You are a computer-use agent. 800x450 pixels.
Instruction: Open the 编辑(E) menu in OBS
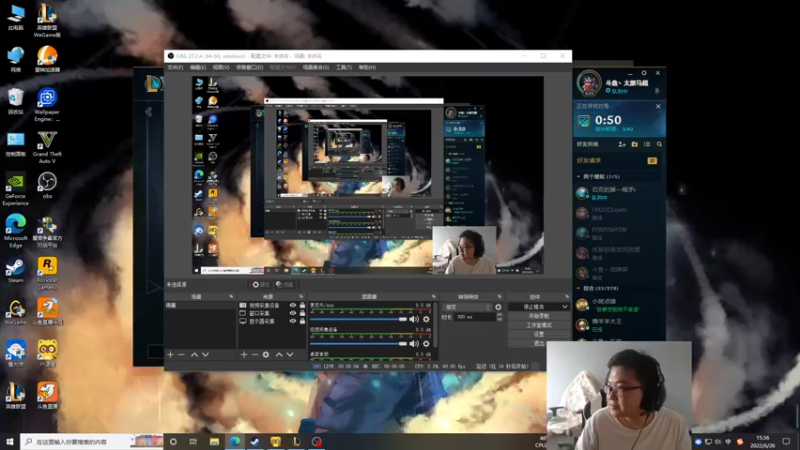(x=197, y=67)
